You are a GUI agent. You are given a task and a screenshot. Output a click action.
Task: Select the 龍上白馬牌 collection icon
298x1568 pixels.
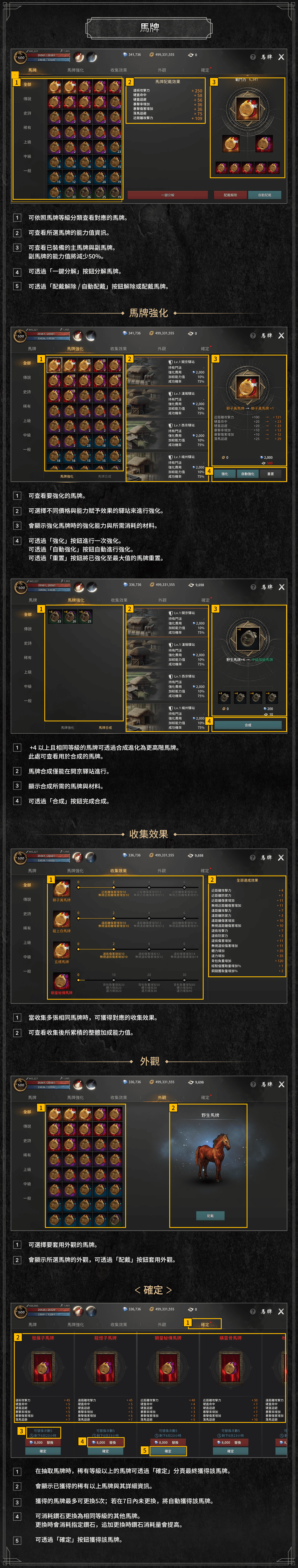62,920
